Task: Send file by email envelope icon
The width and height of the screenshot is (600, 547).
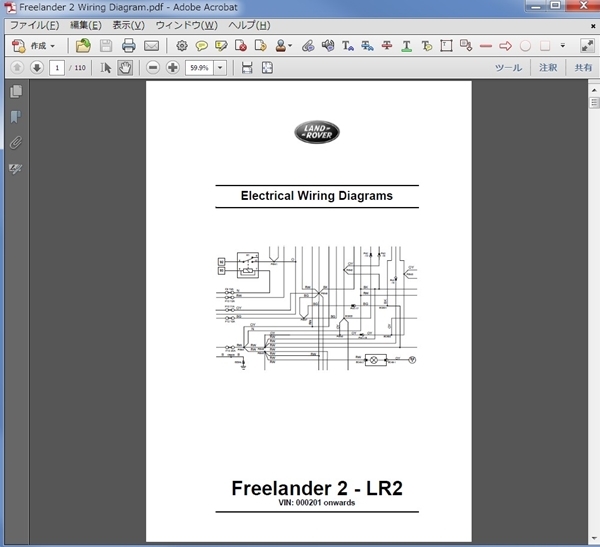Action: click(152, 46)
